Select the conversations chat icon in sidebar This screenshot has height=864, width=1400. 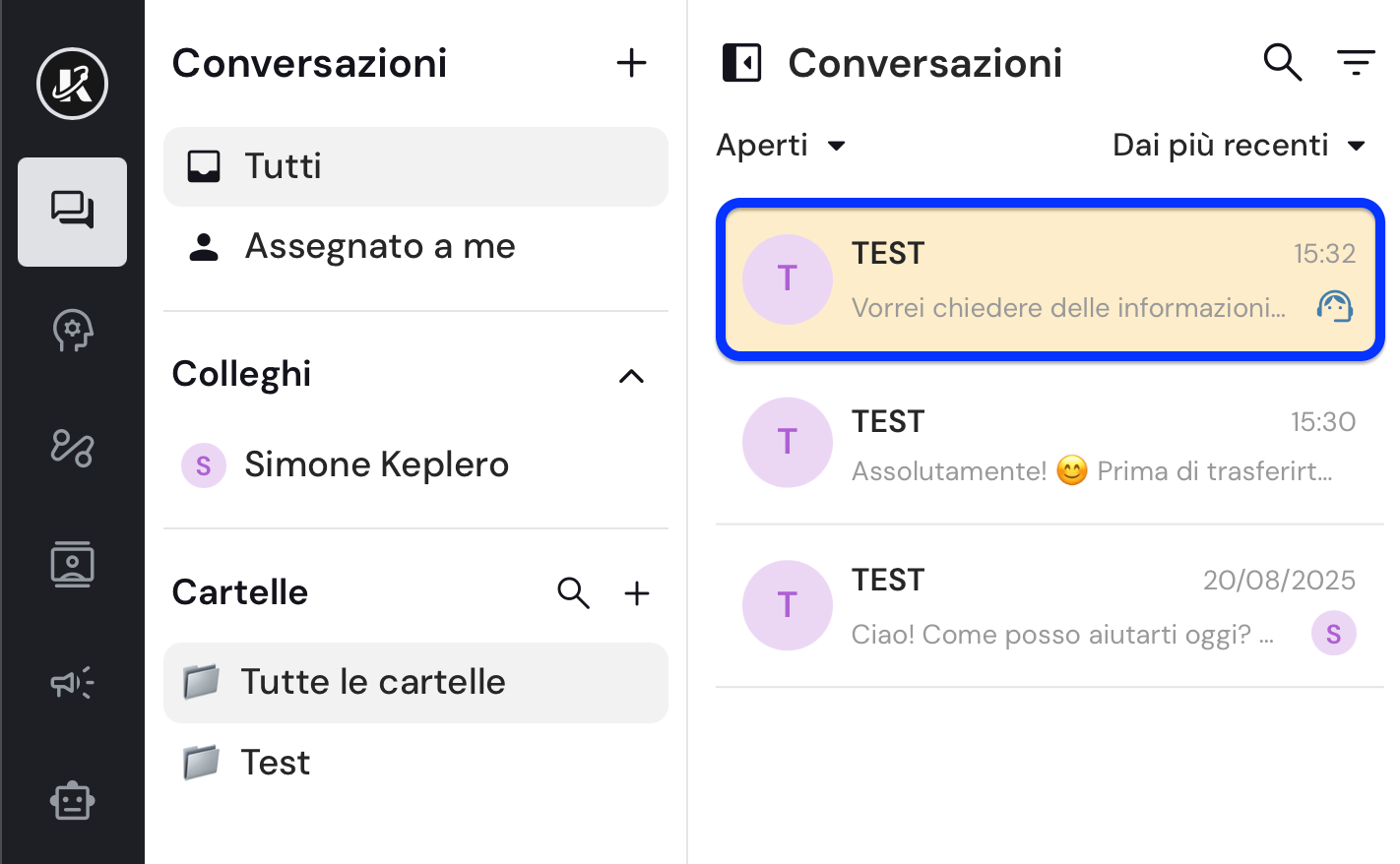pos(72,212)
